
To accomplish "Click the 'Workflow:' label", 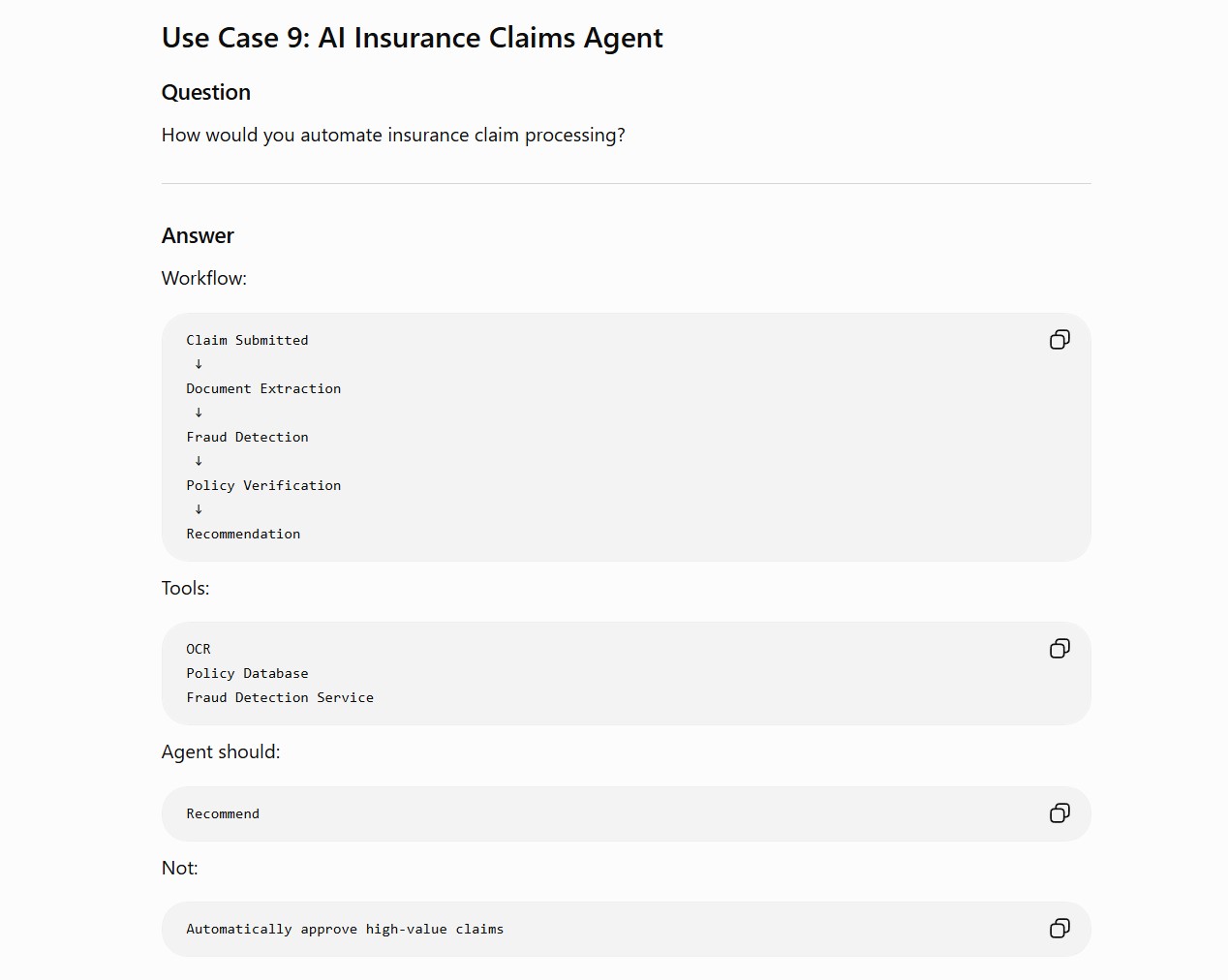I will [x=204, y=278].
